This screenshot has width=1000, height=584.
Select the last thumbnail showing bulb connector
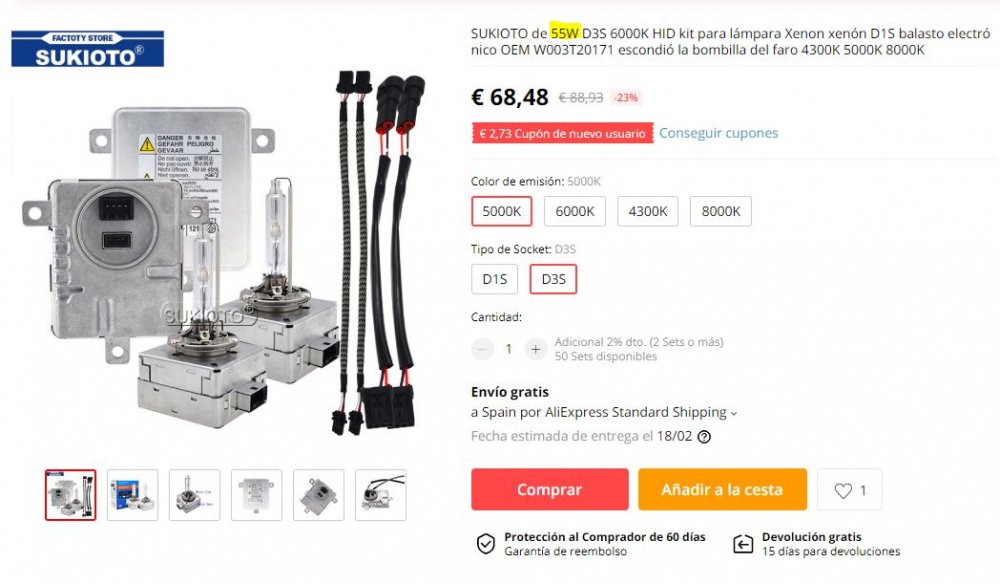click(381, 495)
